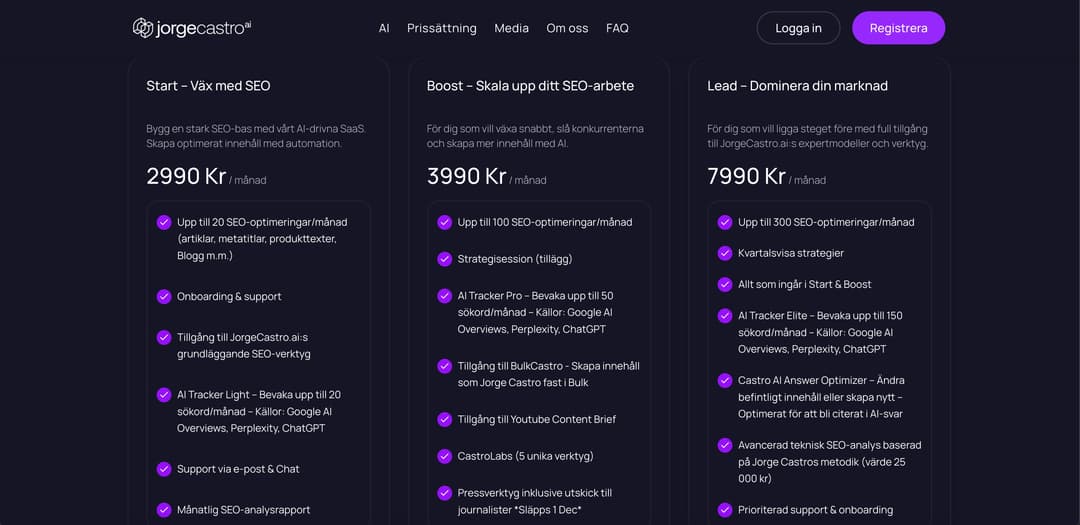Click text Strategisession (tillägg)
This screenshot has height=525, width=1080.
(515, 259)
